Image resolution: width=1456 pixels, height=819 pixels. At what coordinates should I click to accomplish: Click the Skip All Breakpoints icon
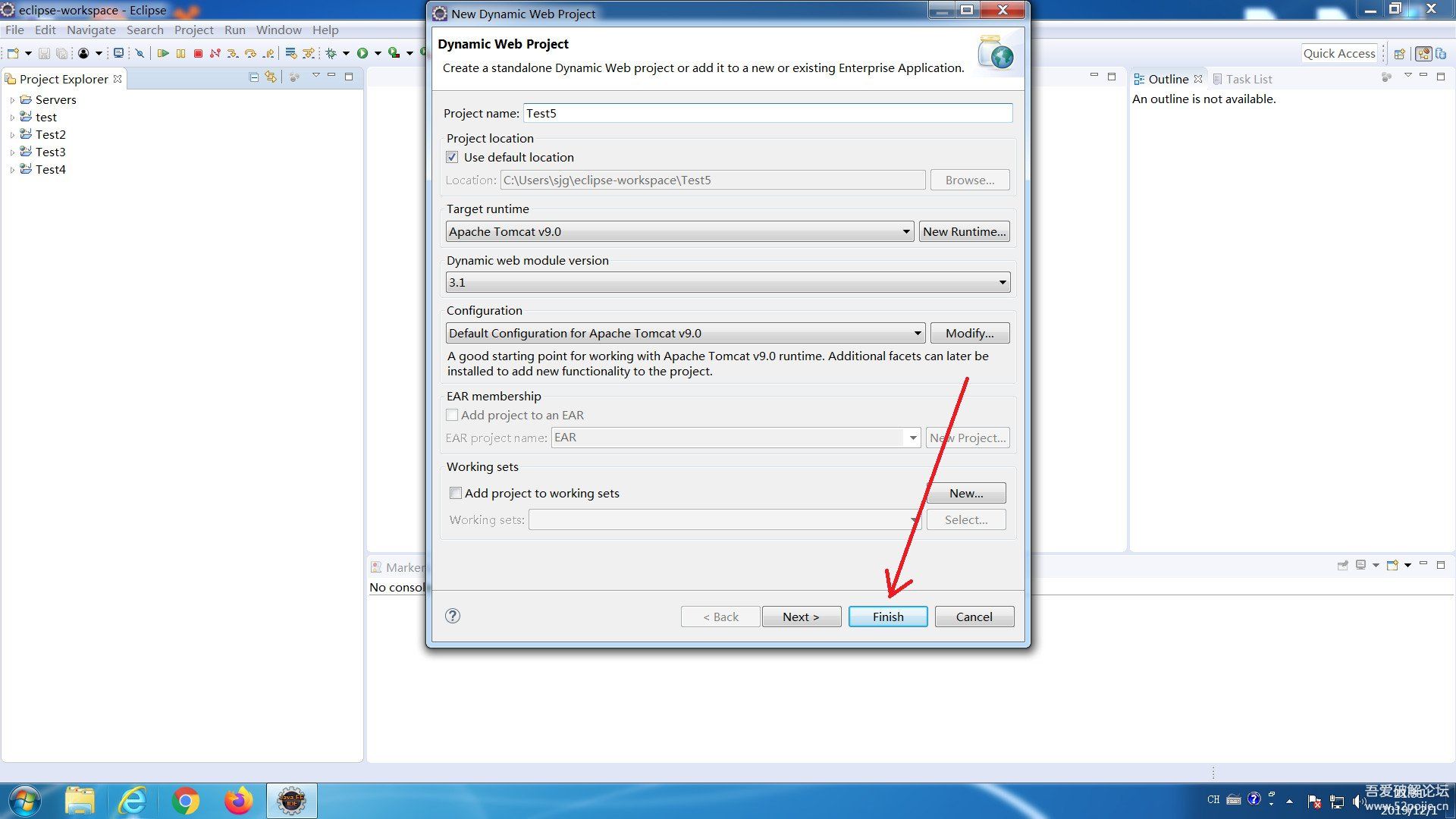[140, 53]
